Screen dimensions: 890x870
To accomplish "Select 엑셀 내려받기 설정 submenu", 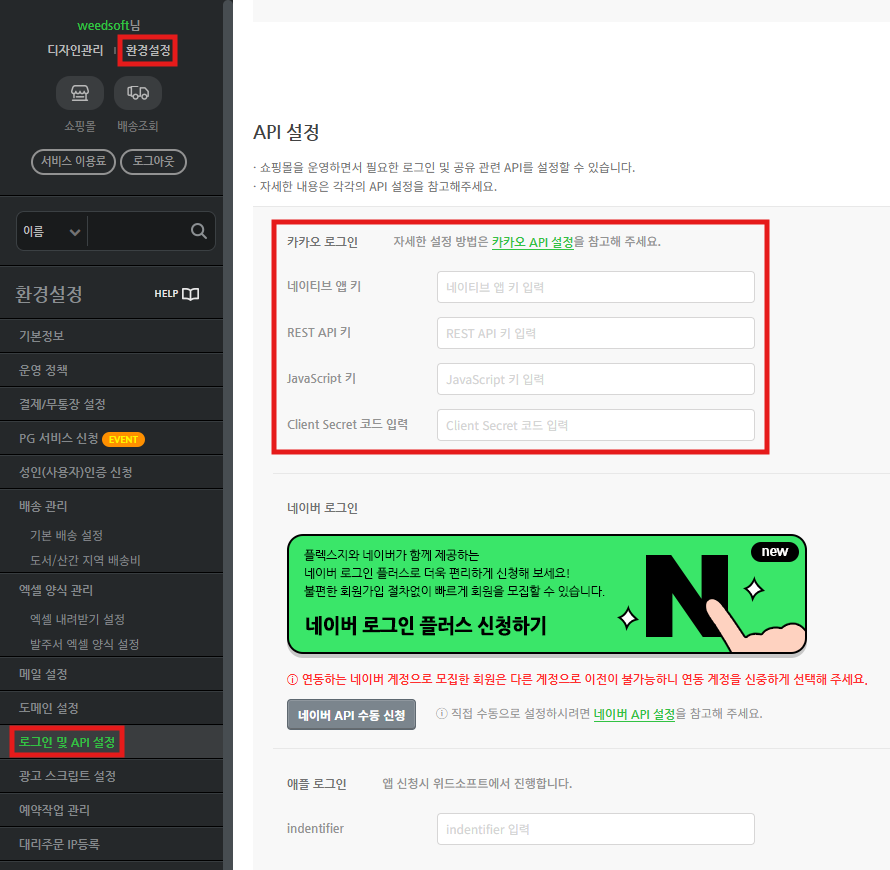I will click(x=77, y=620).
